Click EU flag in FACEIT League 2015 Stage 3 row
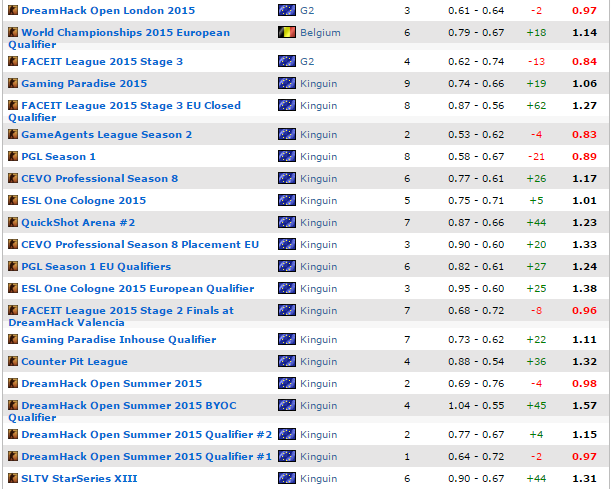The width and height of the screenshot is (611, 489). click(x=287, y=61)
